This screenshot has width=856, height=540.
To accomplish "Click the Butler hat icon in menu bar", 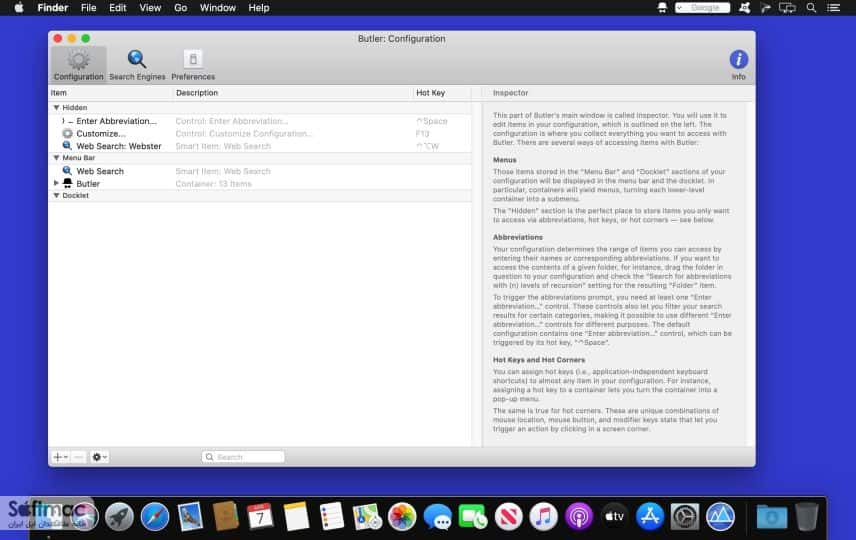I will click(x=662, y=8).
